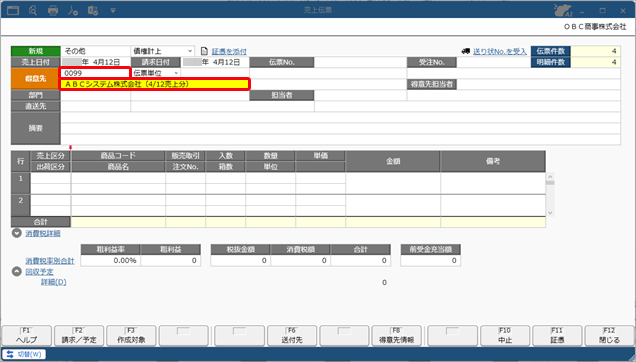Click the document icon beside 証憑を添付
This screenshot has height=362, width=636.
point(204,51)
